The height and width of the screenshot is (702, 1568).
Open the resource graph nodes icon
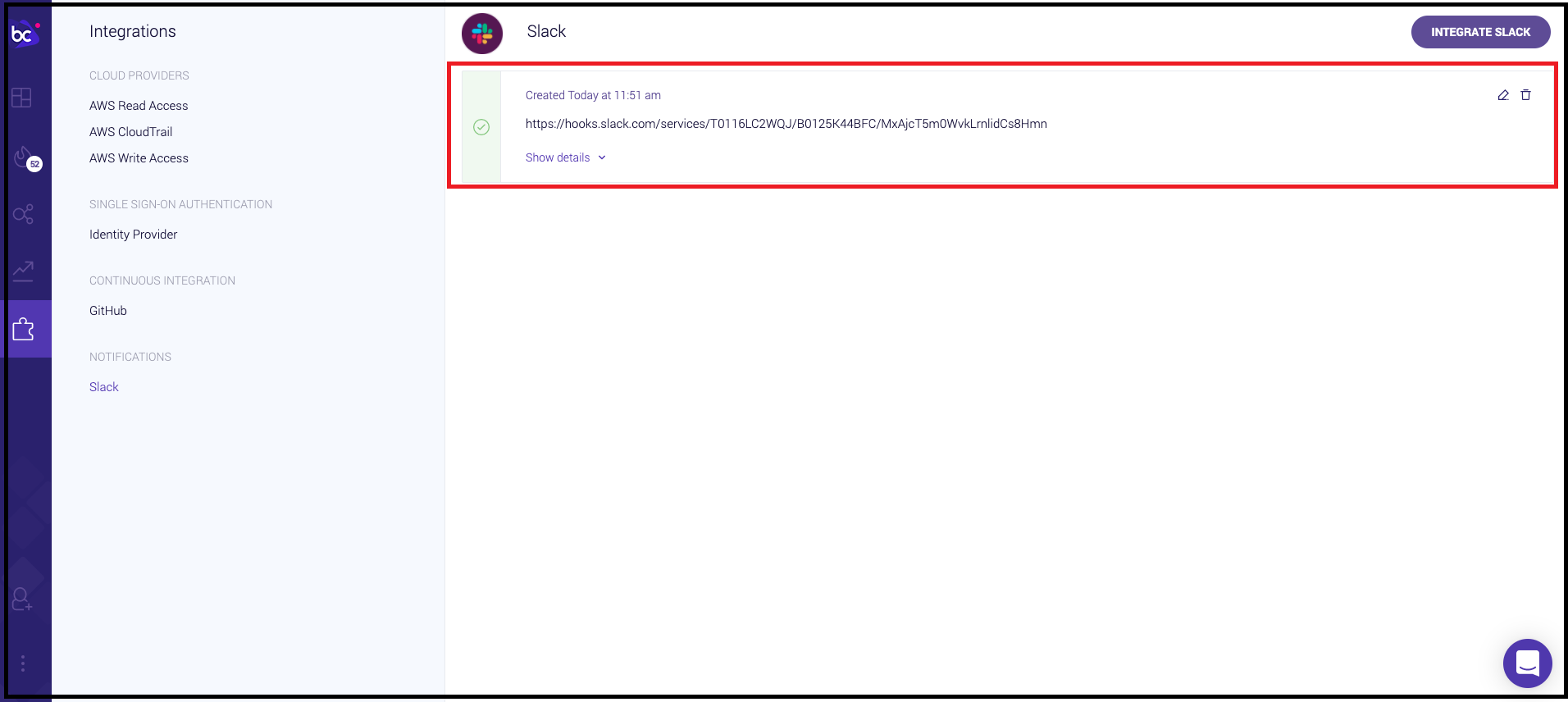23,214
